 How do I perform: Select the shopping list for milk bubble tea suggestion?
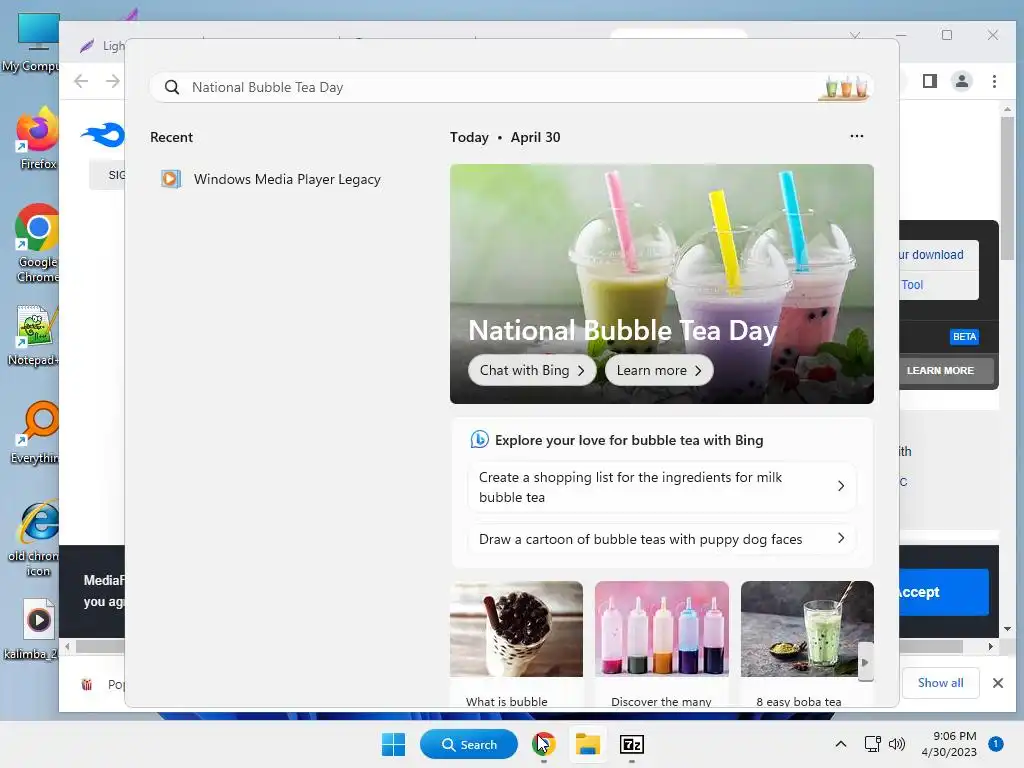[x=662, y=487]
